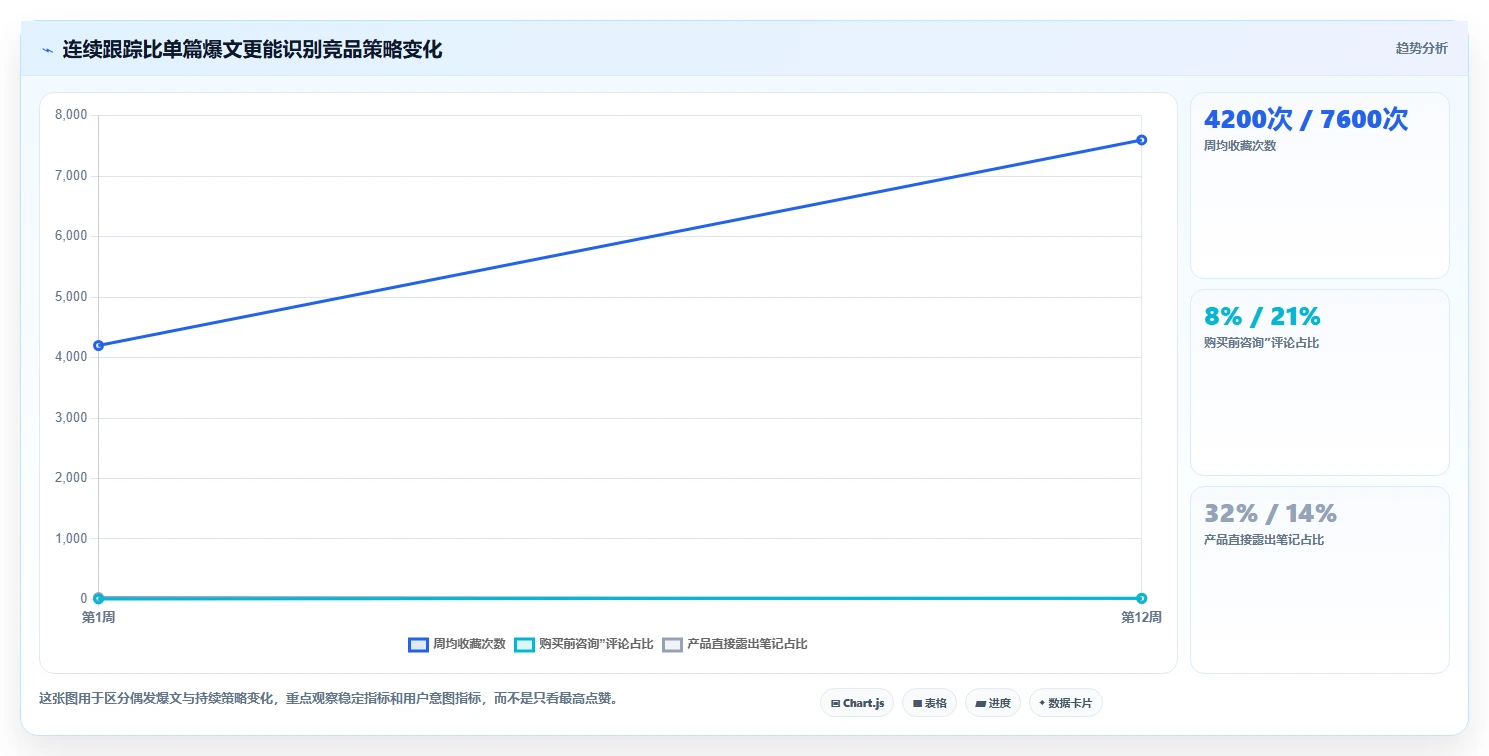Click the blue data point at 第1周

pyautogui.click(x=98, y=345)
